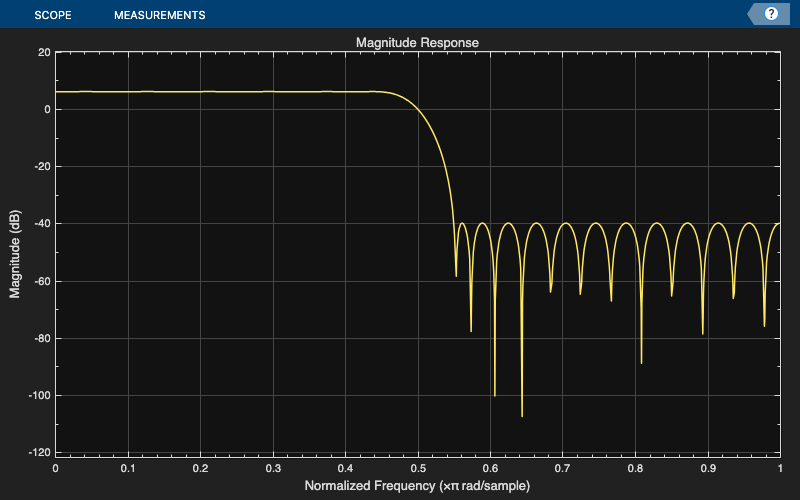Select the Normalized Frequency x-axis label
800x500 pixels.
[x=417, y=485]
